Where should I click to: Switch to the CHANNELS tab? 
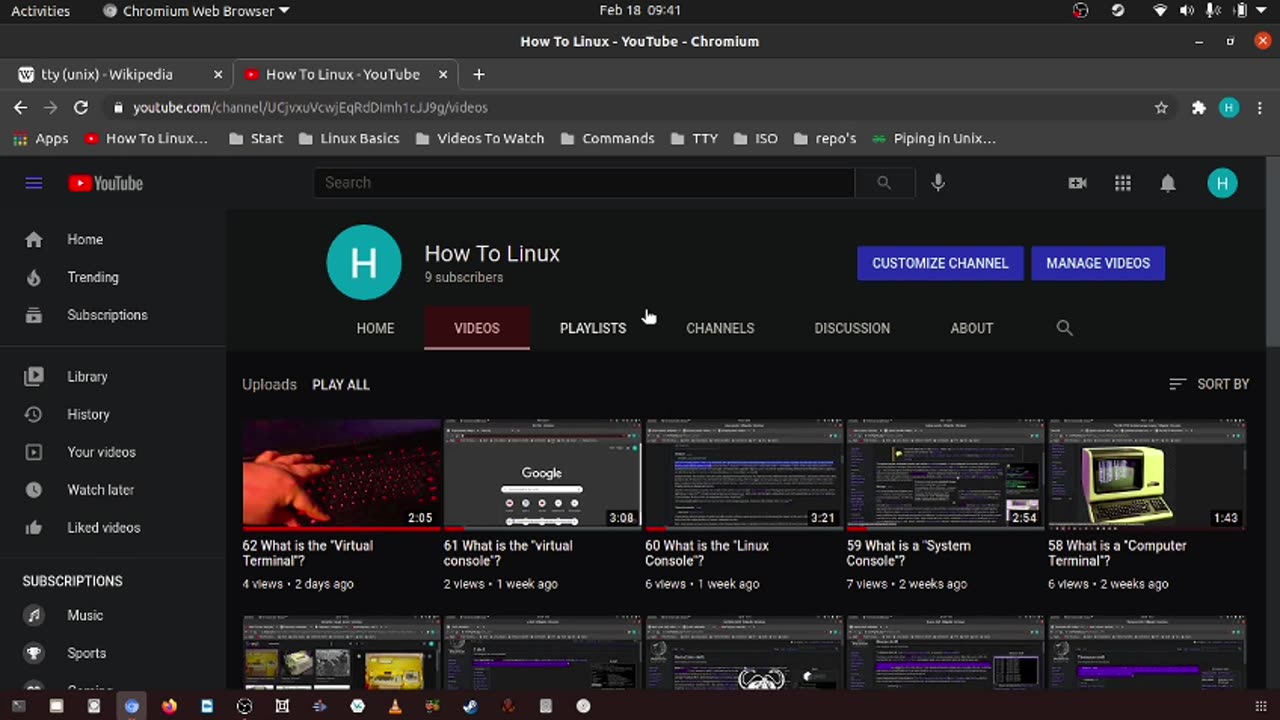(720, 328)
